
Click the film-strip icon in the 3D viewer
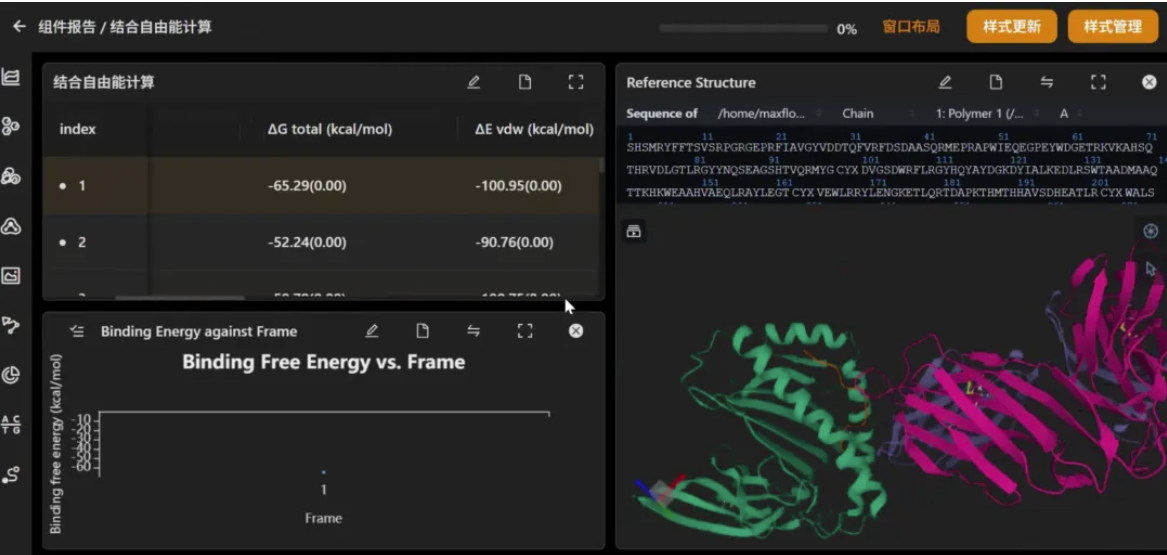point(633,231)
